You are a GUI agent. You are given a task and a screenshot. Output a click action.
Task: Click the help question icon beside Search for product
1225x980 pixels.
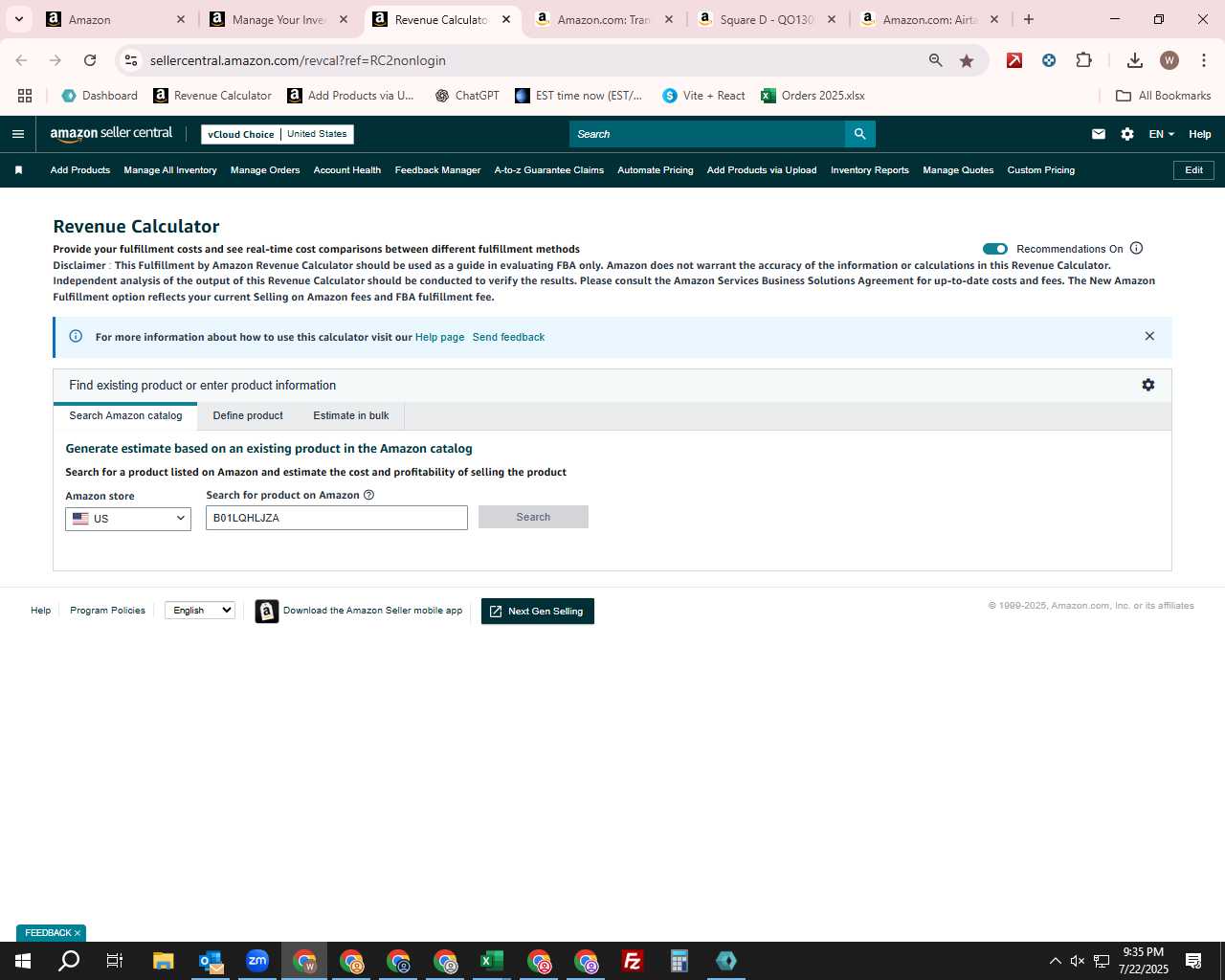click(369, 495)
